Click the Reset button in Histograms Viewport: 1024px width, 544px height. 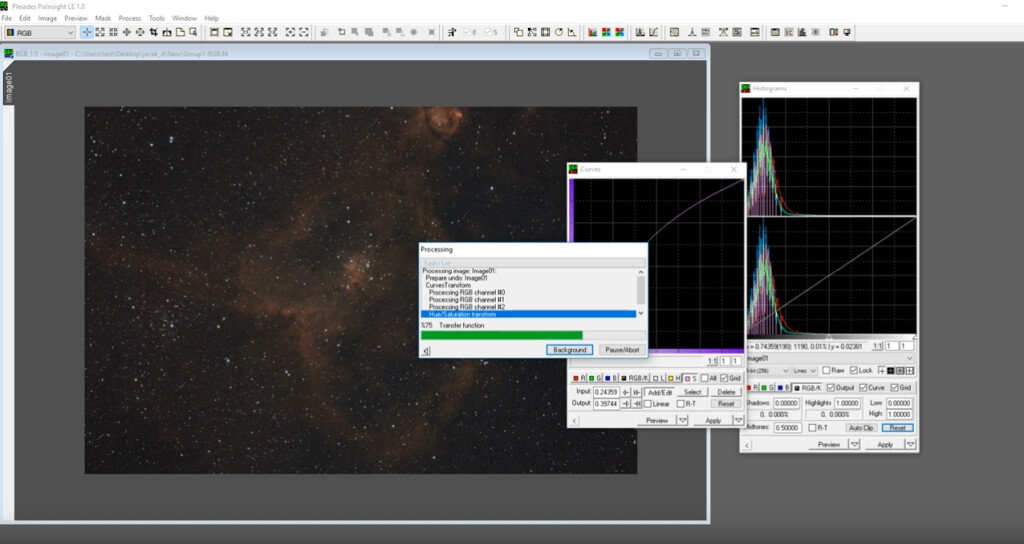coord(897,428)
